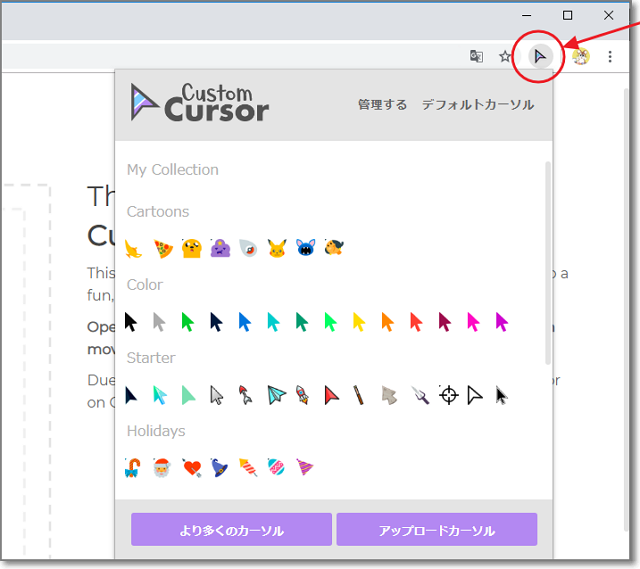Viewport: 640px width, 569px height.
Task: Choose the magenta pink arrow cursor
Action: 474,322
